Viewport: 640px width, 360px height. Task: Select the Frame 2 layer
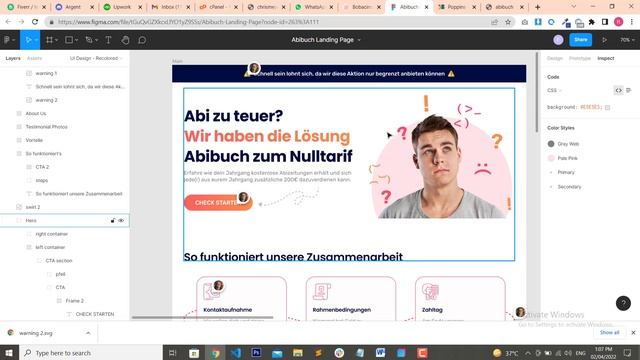[x=74, y=301]
